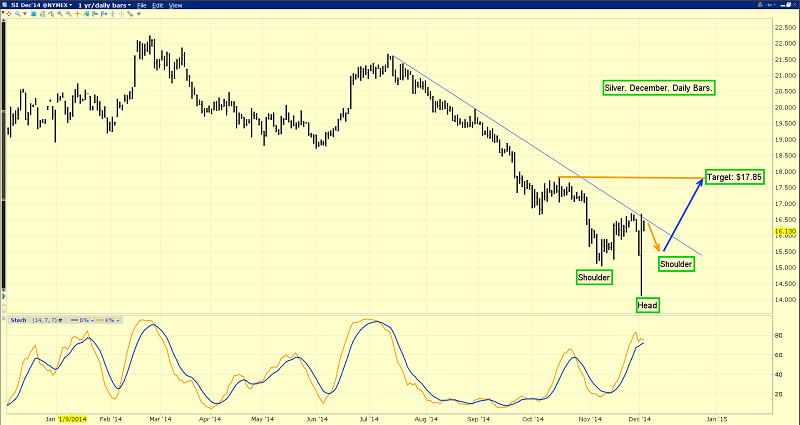Click the settings icon next to Stoch parameters
This screenshot has width=800, height=425.
pyautogui.click(x=60, y=320)
